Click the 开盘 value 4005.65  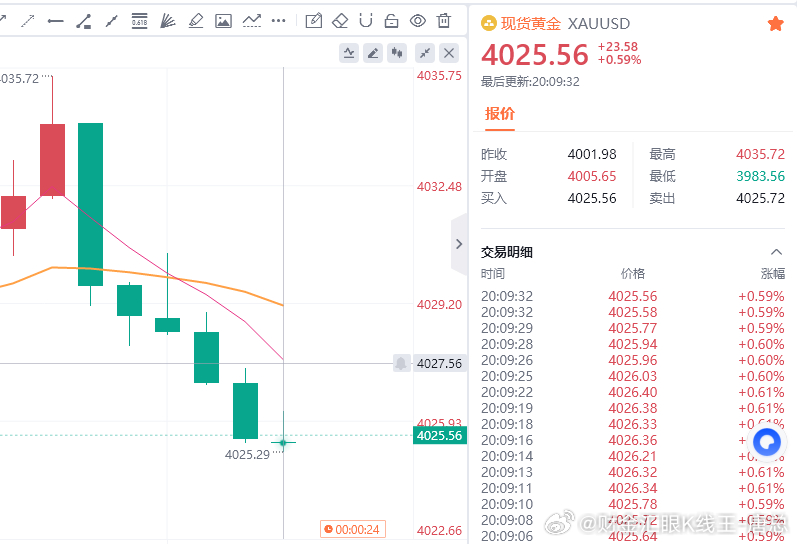coord(592,176)
